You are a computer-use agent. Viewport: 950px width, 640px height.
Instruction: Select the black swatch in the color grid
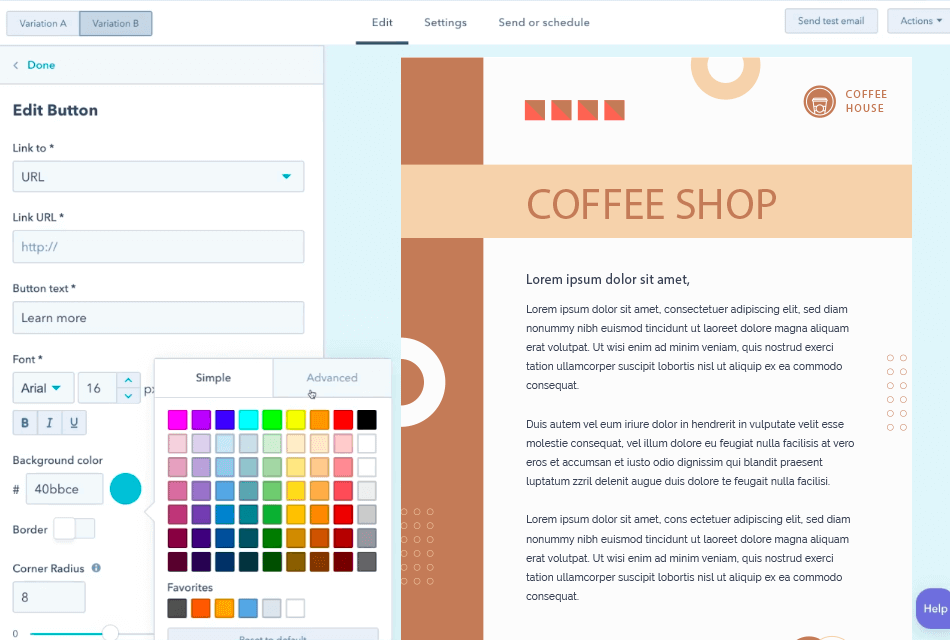tap(367, 419)
